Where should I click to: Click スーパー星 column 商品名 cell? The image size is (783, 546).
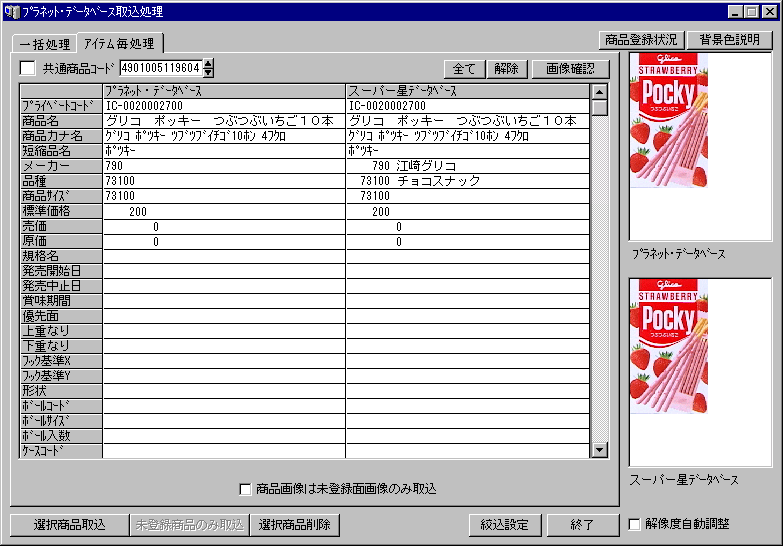467,121
